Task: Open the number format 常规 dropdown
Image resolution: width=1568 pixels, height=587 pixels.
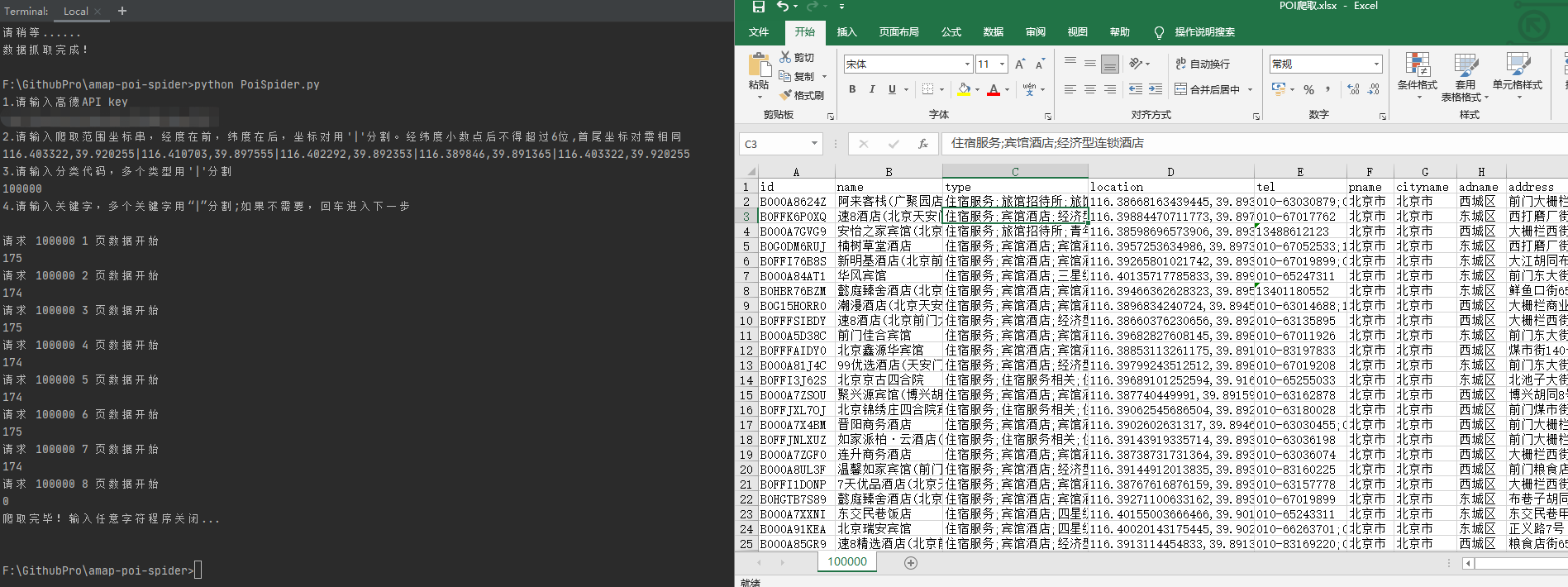Action: (1376, 64)
